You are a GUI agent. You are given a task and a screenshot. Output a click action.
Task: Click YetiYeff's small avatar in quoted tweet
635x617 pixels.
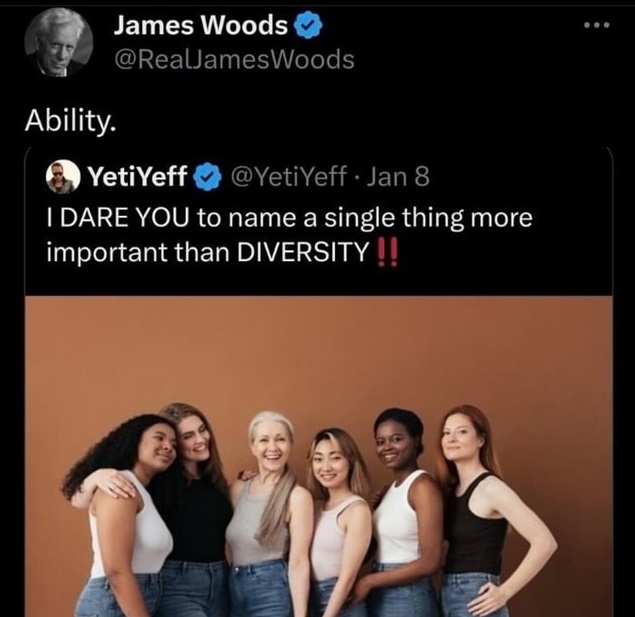coord(62,177)
